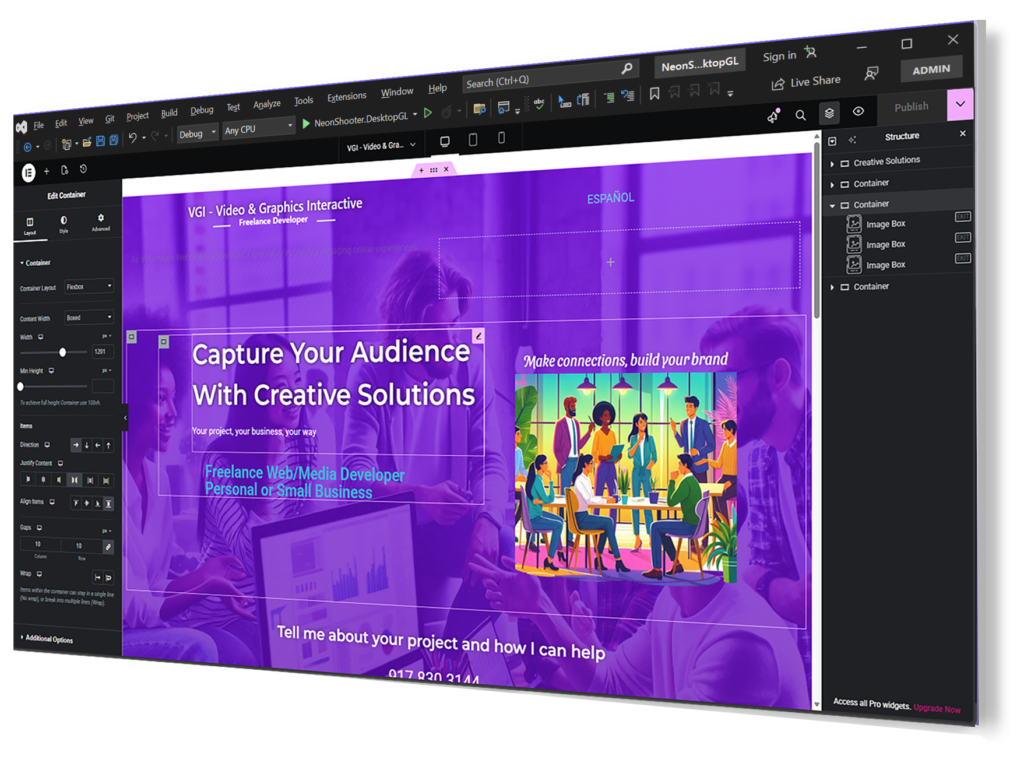Expand the Additional Options section
1024x763 pixels.
[x=48, y=638]
